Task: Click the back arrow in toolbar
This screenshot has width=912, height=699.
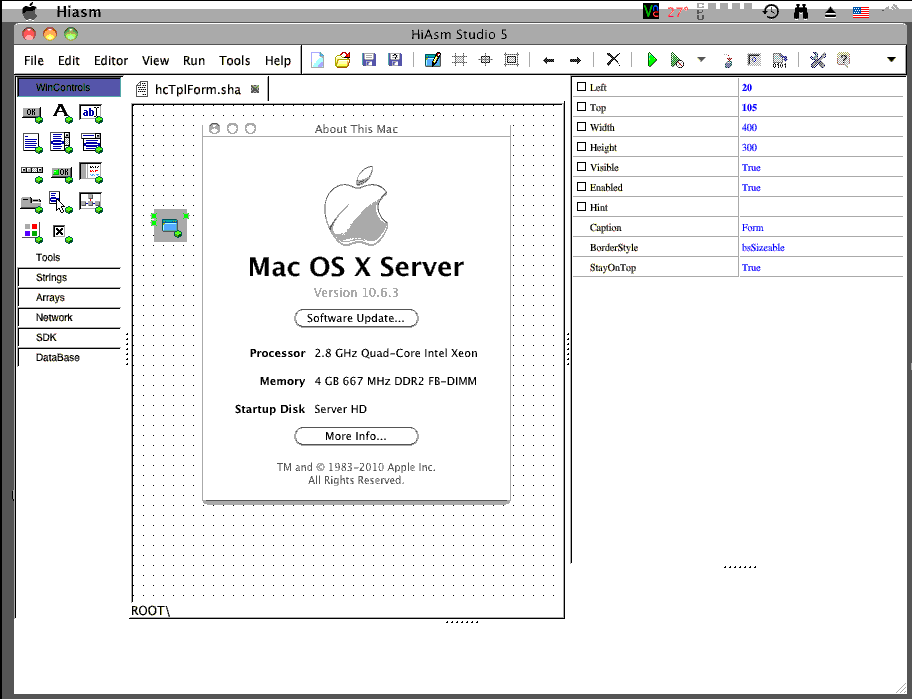Action: pyautogui.click(x=548, y=60)
